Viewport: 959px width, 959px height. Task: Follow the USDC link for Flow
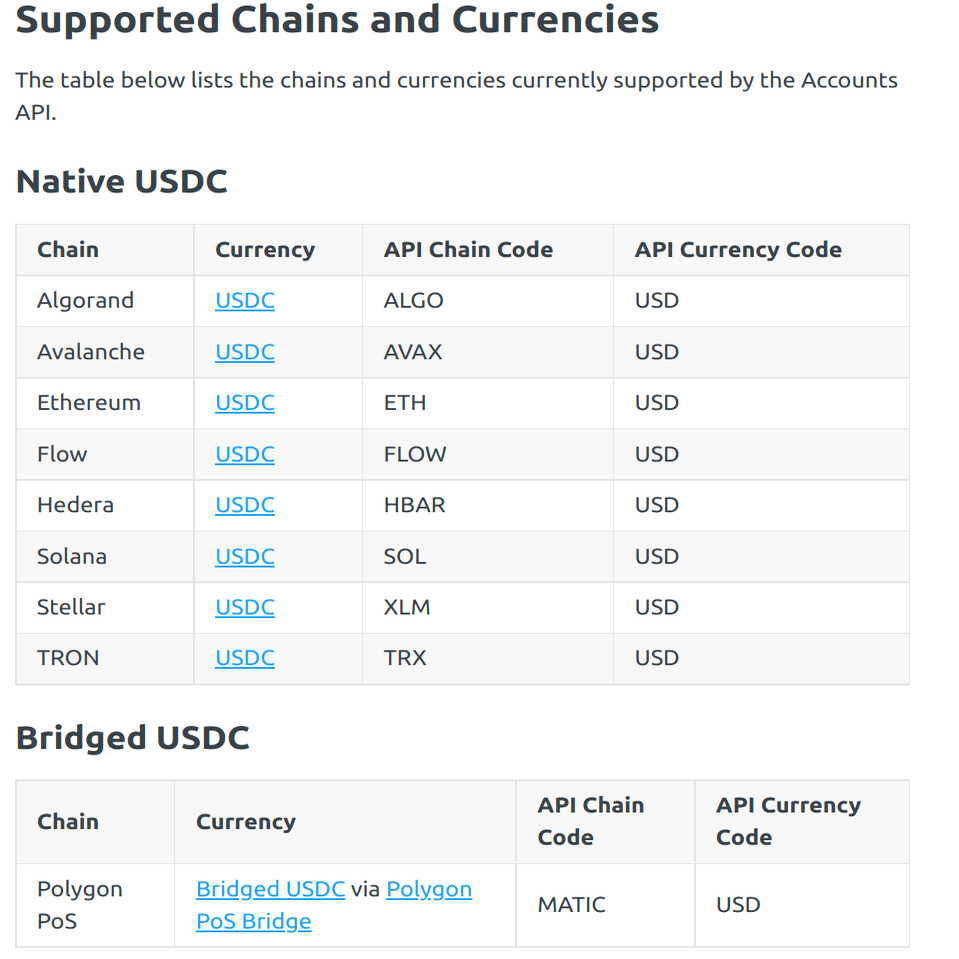coord(244,454)
